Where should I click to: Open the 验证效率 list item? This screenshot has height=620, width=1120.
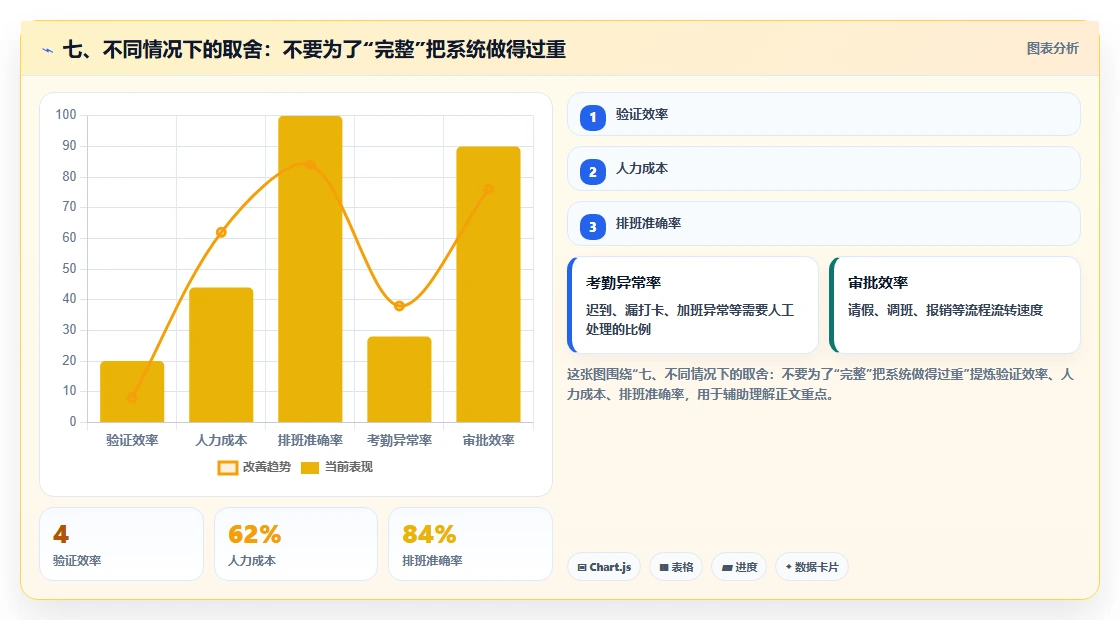coord(824,114)
